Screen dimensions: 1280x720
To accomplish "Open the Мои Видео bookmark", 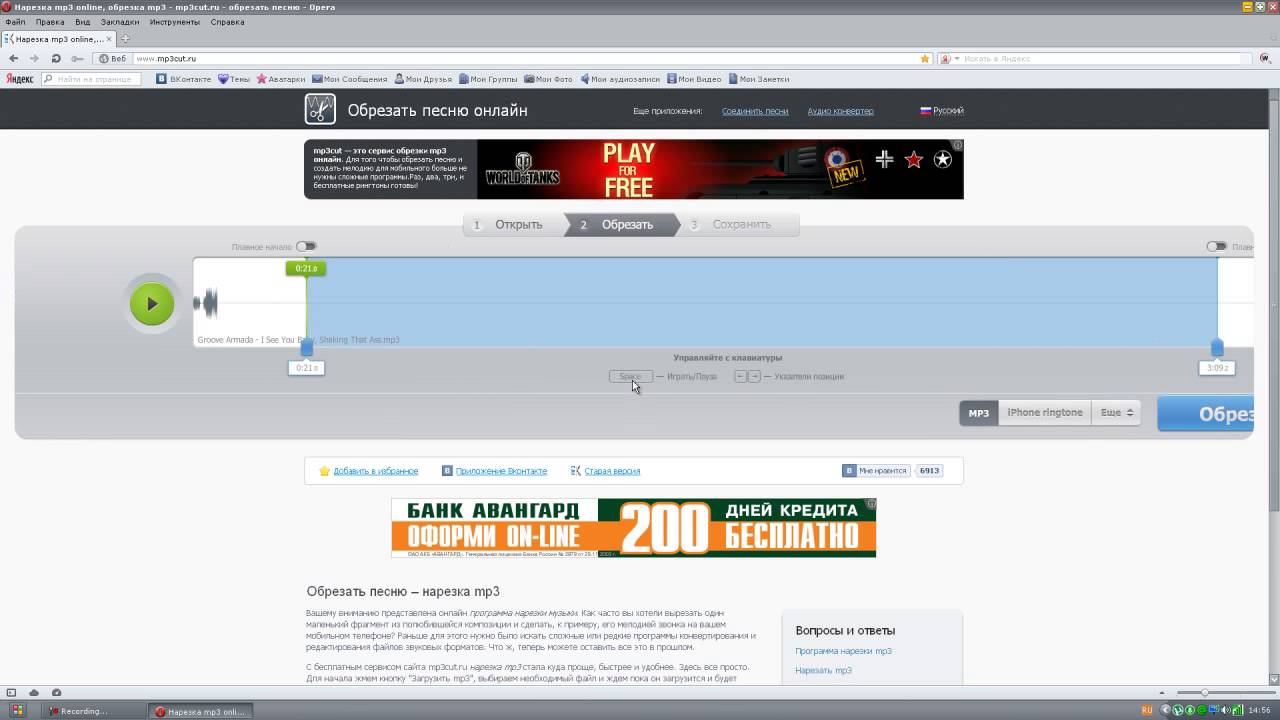I will tap(694, 79).
